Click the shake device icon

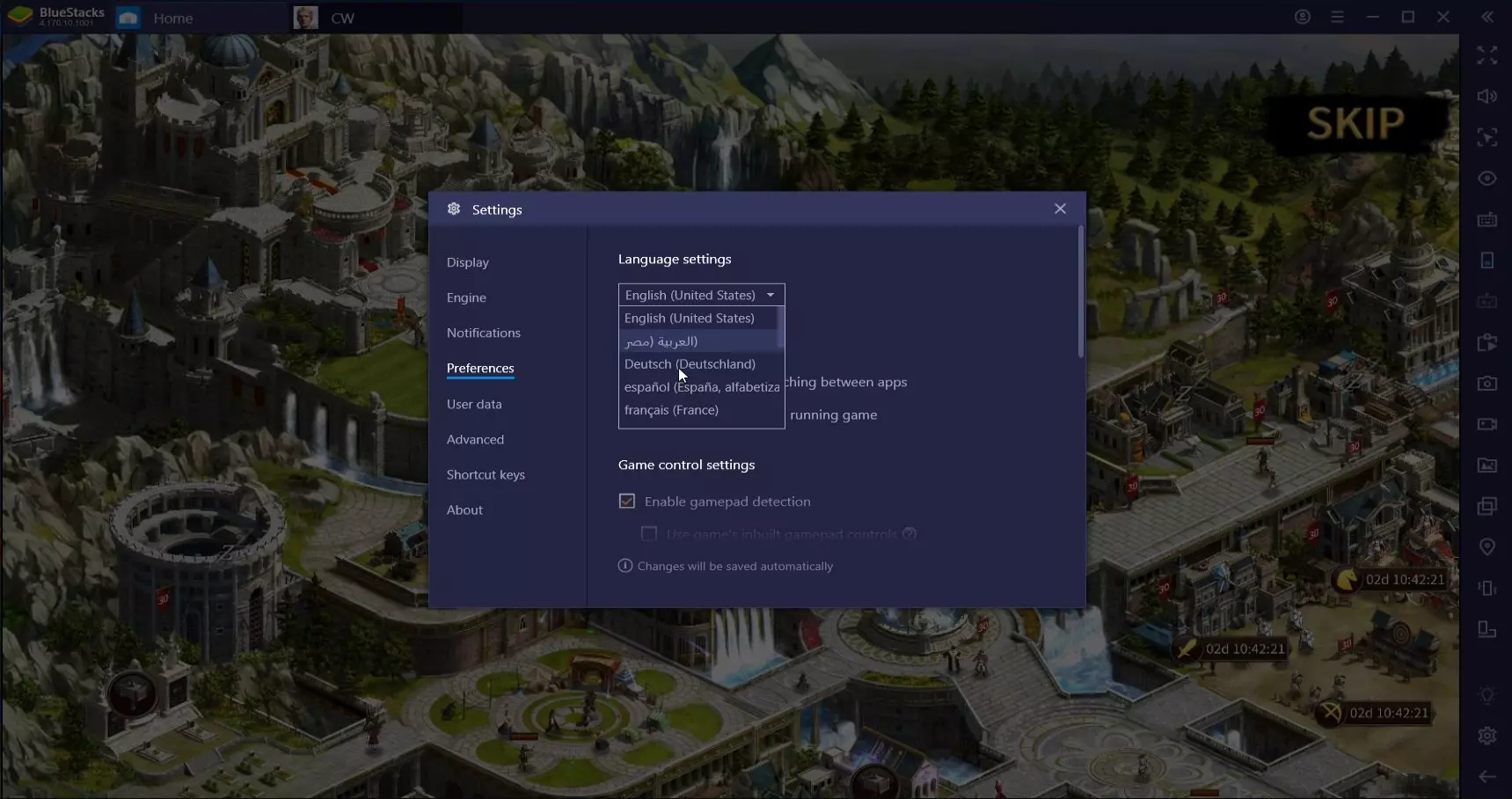(x=1486, y=588)
